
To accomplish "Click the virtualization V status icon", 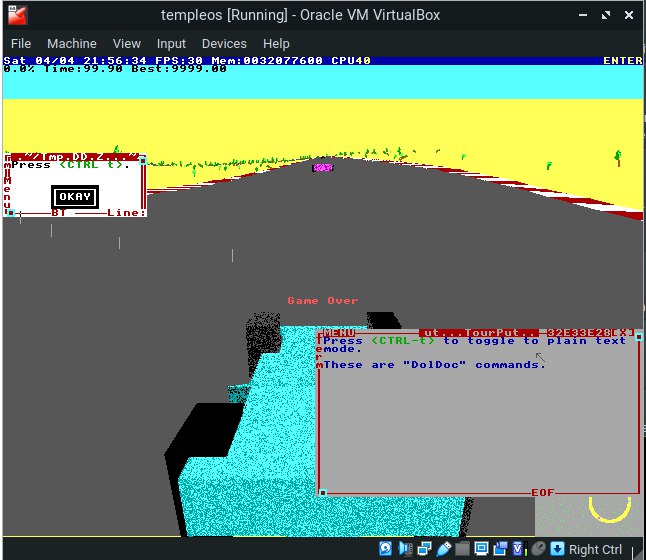I will (x=519, y=548).
